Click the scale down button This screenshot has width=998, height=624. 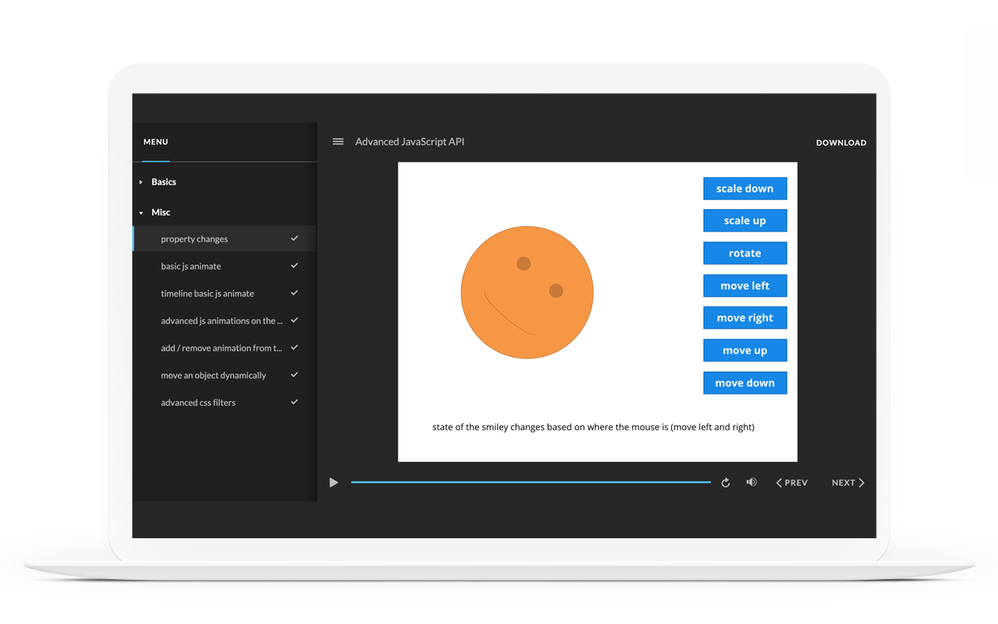pos(745,188)
